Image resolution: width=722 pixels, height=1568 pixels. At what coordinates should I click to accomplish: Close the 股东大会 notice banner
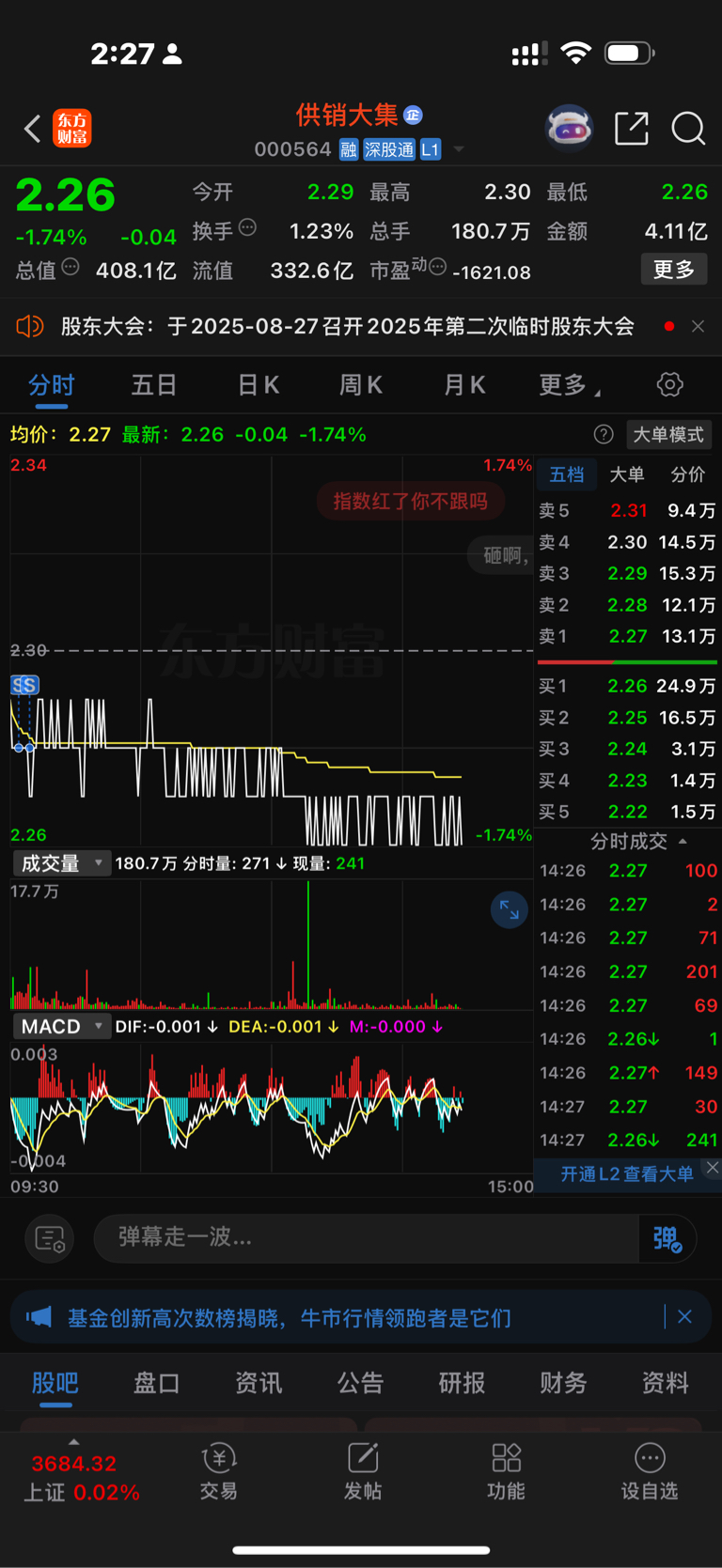698,326
